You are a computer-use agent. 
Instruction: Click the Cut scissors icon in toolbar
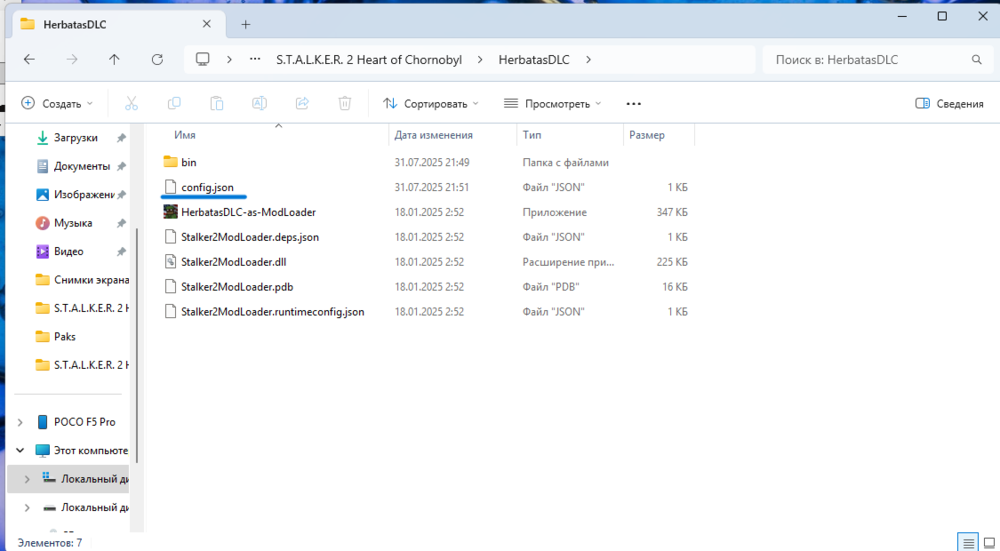pyautogui.click(x=131, y=103)
